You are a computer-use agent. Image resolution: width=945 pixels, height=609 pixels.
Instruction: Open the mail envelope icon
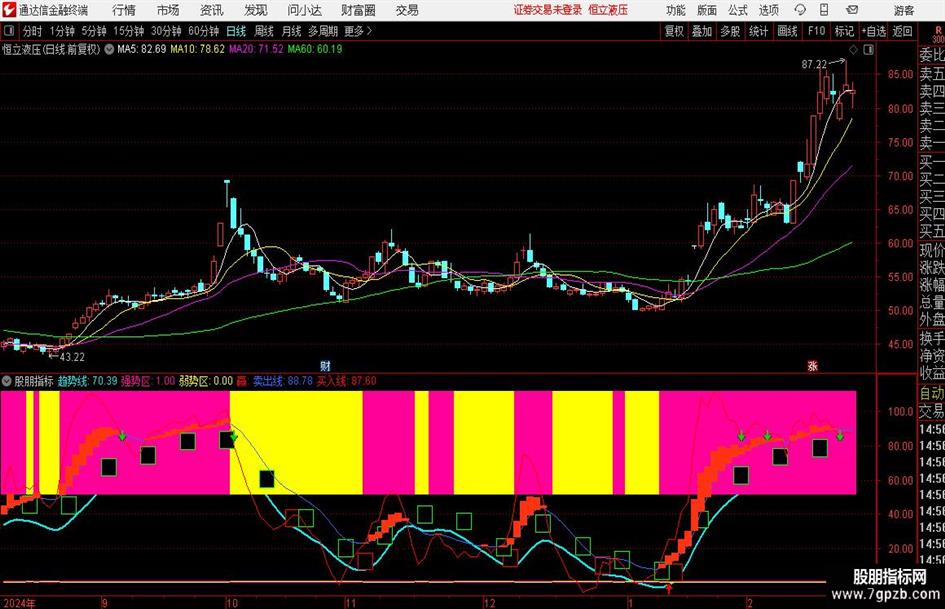coord(852,10)
